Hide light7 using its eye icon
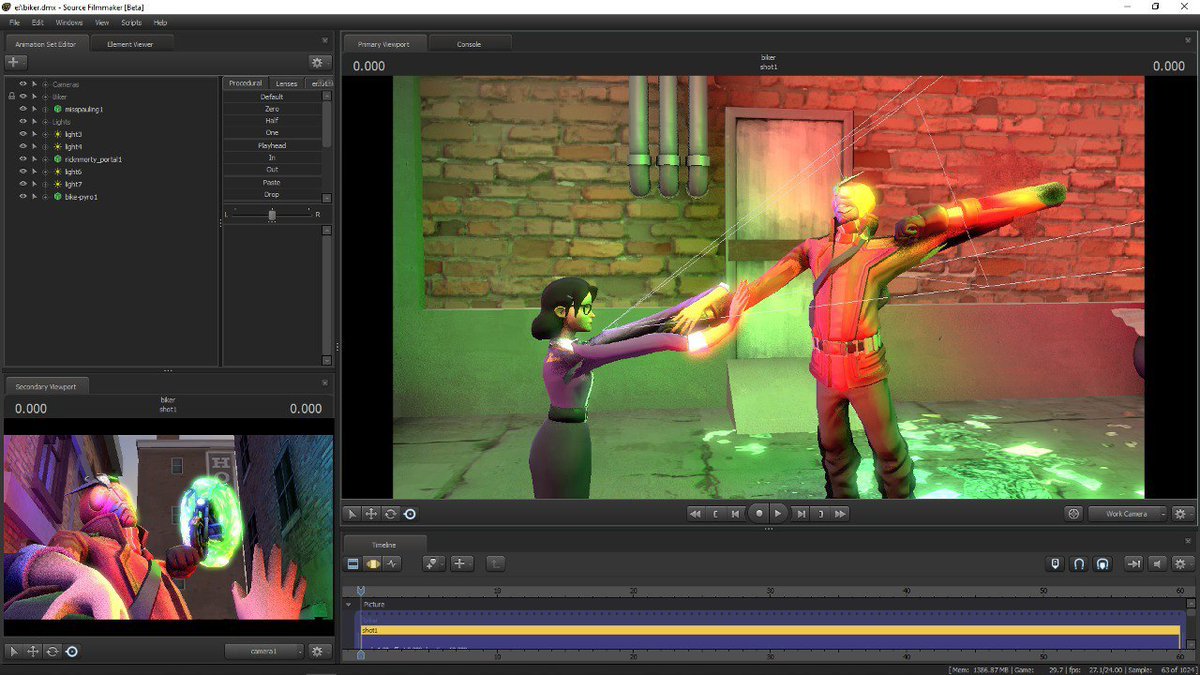The image size is (1200, 675). click(23, 184)
